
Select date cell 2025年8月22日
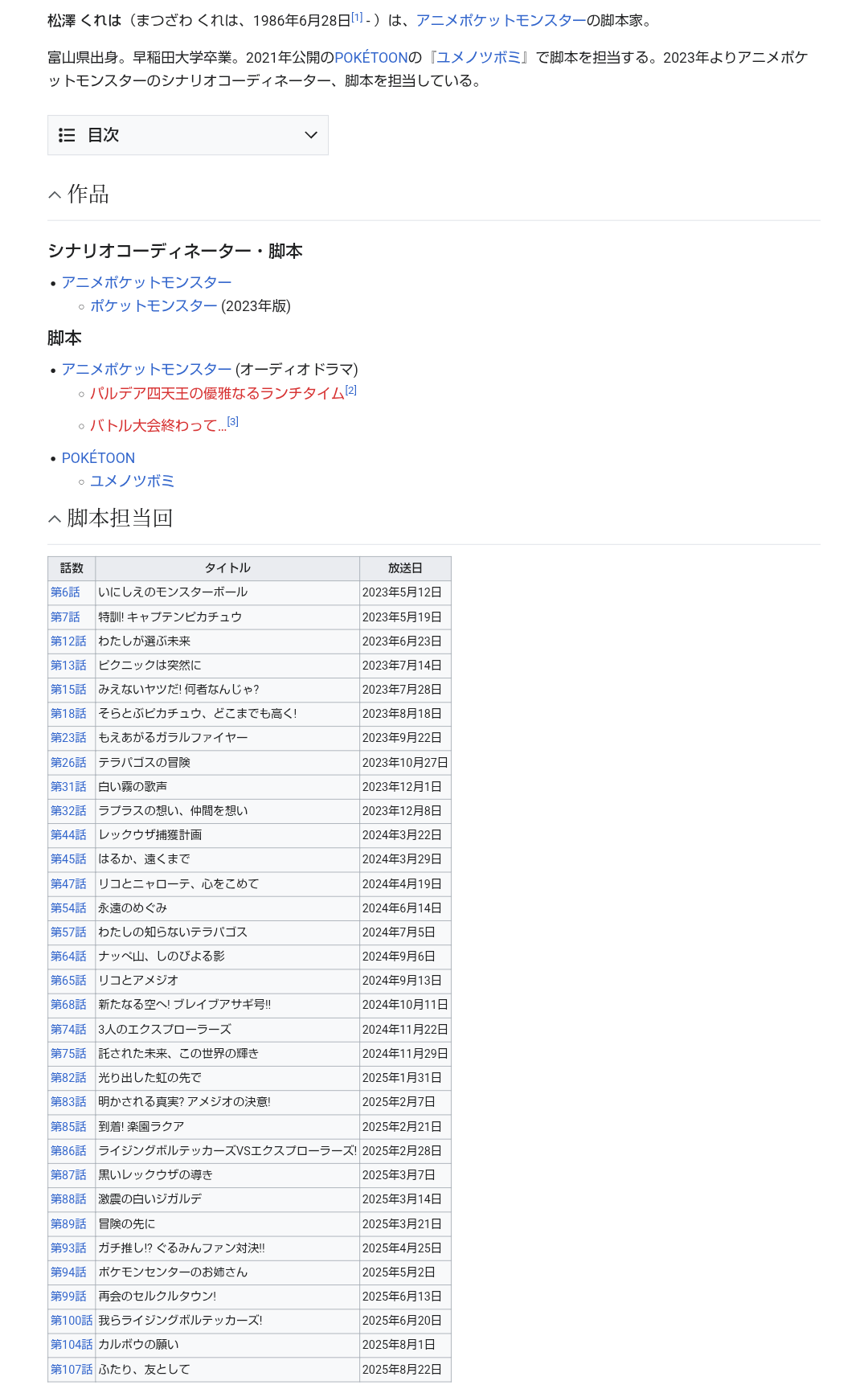[405, 1370]
